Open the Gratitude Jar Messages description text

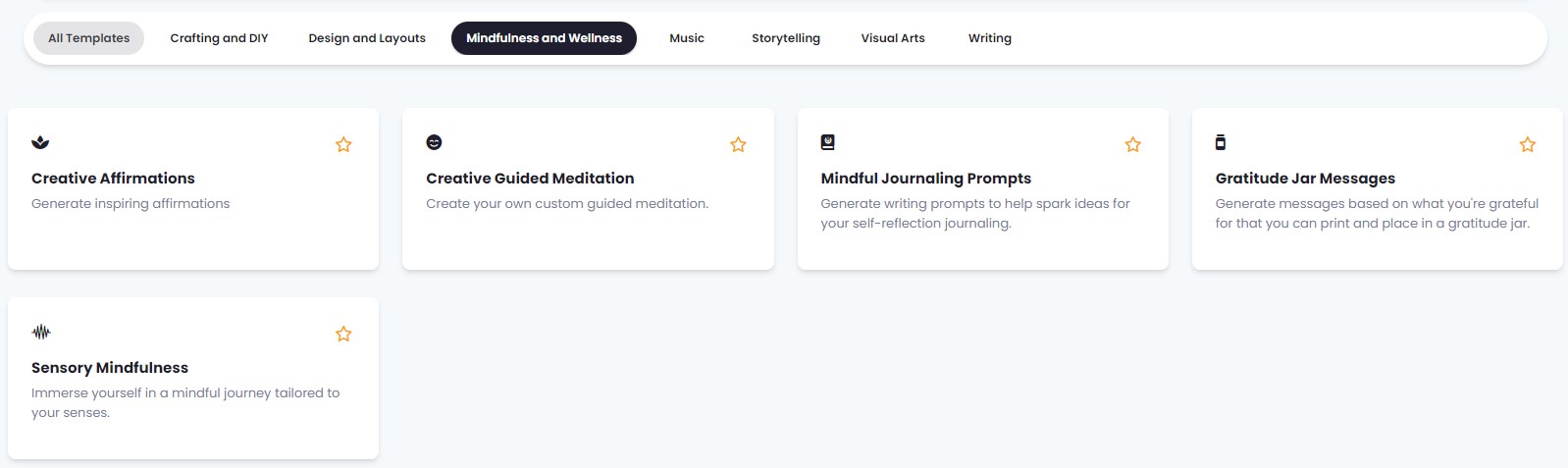1376,213
